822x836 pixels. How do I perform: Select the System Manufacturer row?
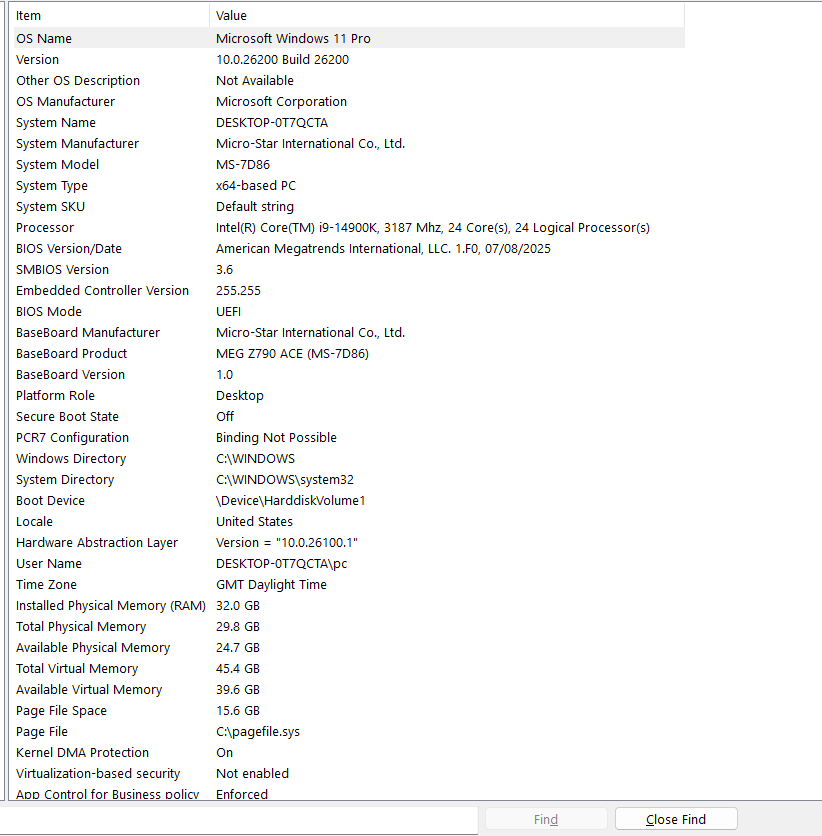[349, 143]
